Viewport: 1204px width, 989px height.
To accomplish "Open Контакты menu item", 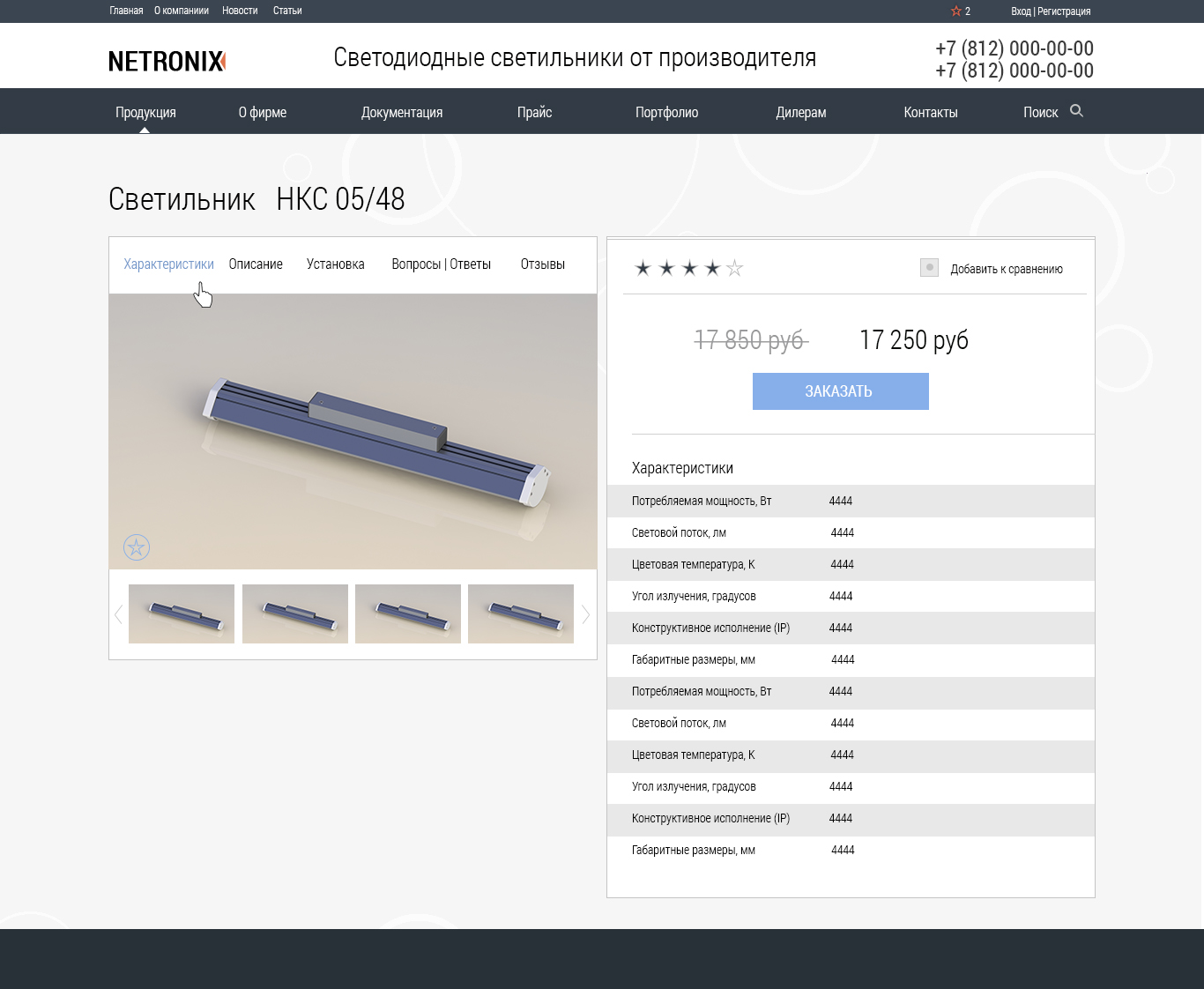I will tap(931, 112).
